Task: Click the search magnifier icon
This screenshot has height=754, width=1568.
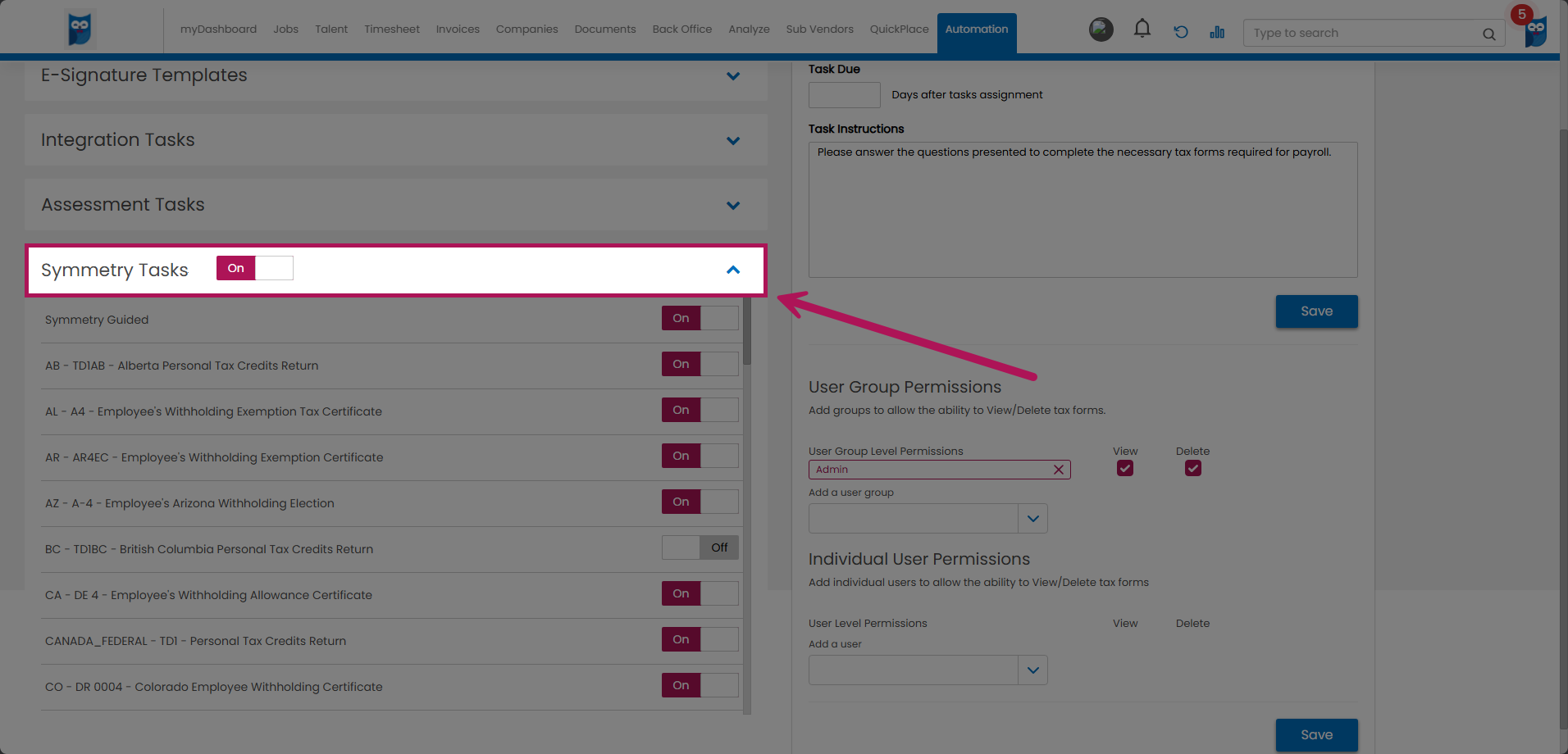Action: 1488,34
